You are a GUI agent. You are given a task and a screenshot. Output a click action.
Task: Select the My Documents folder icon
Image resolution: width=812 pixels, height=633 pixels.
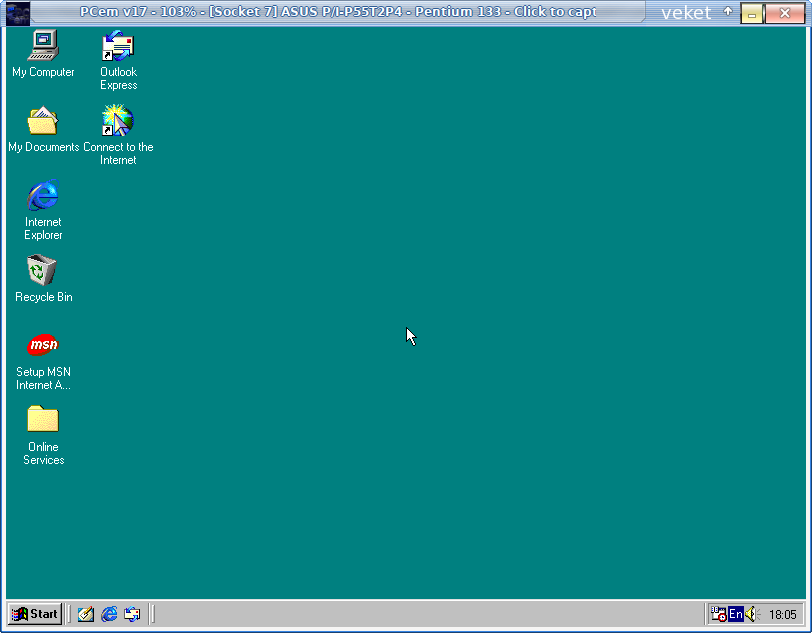44,128
